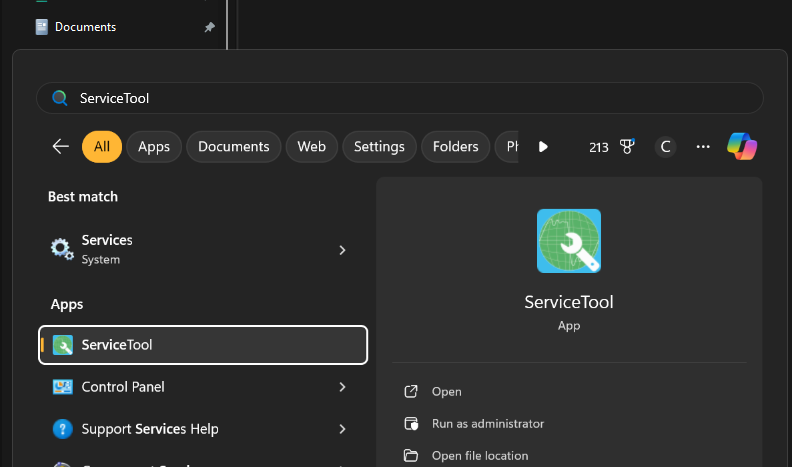Image resolution: width=792 pixels, height=467 pixels.
Task: Open Services System best match
Action: click(x=203, y=249)
